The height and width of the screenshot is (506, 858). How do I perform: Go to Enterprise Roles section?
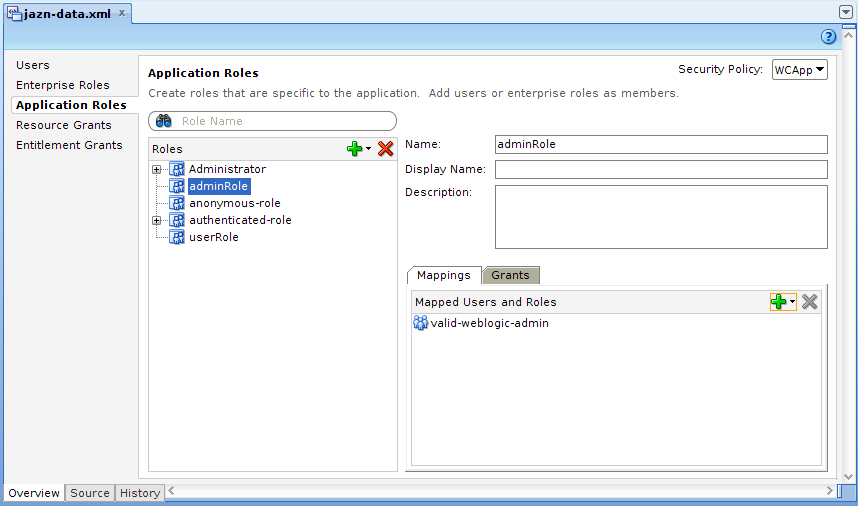(x=63, y=85)
